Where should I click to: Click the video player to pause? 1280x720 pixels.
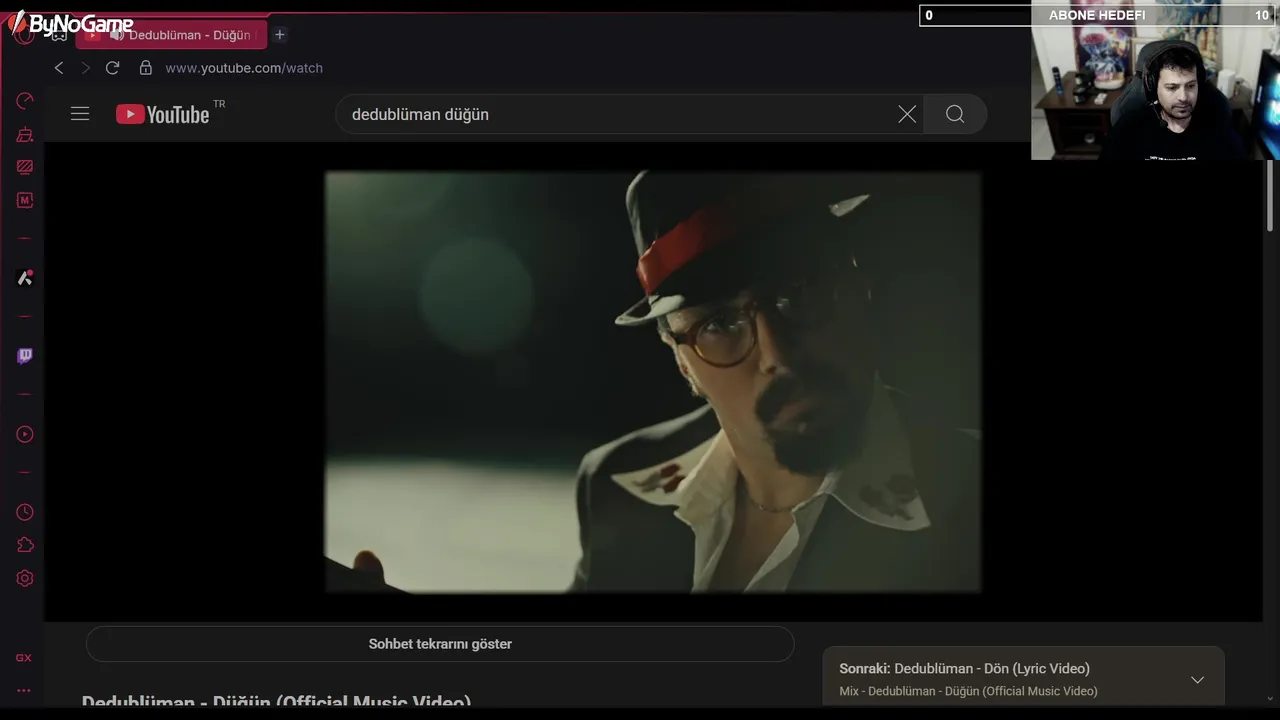coord(653,381)
